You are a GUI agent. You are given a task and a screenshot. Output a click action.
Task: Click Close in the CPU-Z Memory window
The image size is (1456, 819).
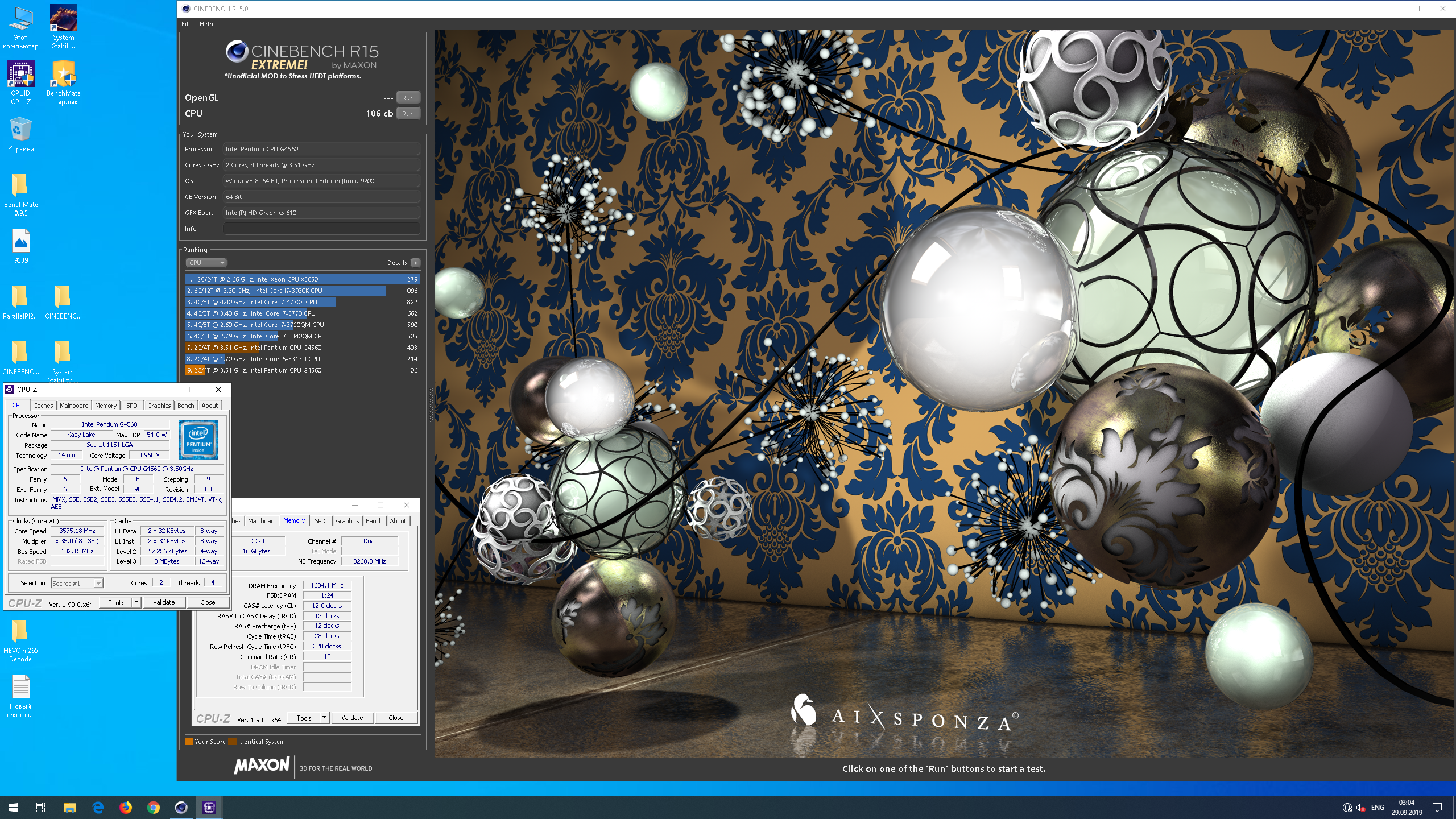coord(396,718)
